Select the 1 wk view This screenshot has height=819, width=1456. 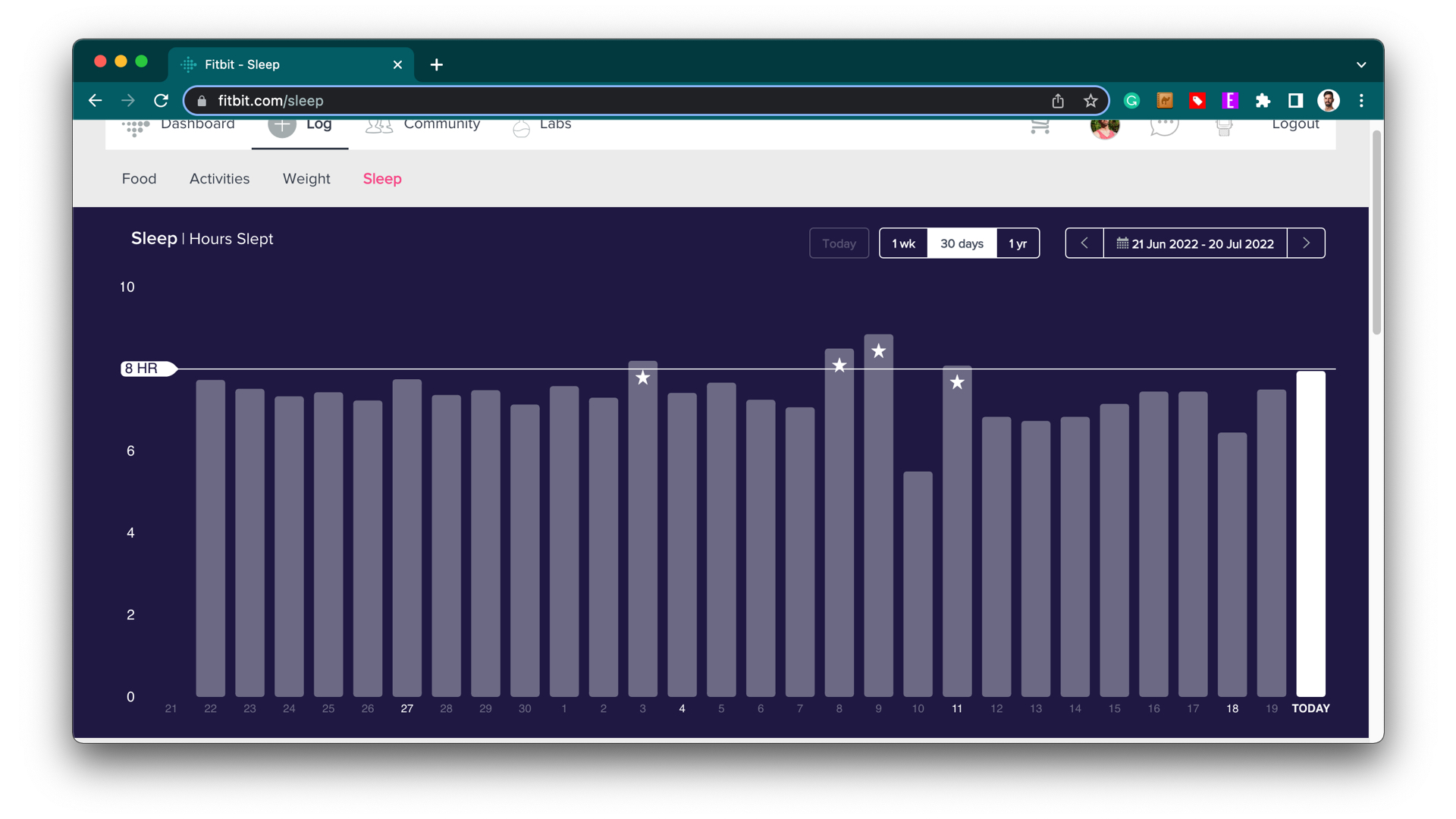(x=903, y=243)
